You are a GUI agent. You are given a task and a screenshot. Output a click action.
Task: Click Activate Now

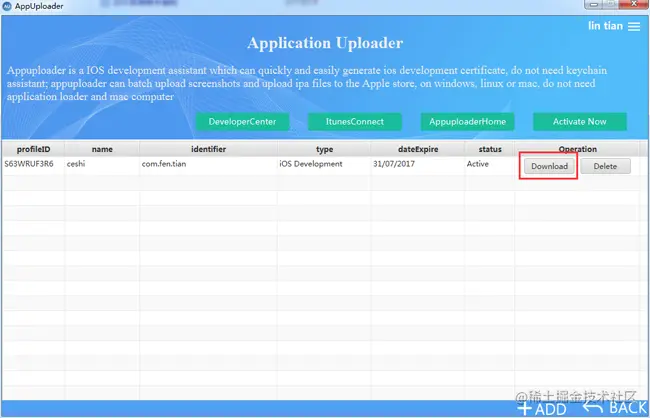[580, 122]
